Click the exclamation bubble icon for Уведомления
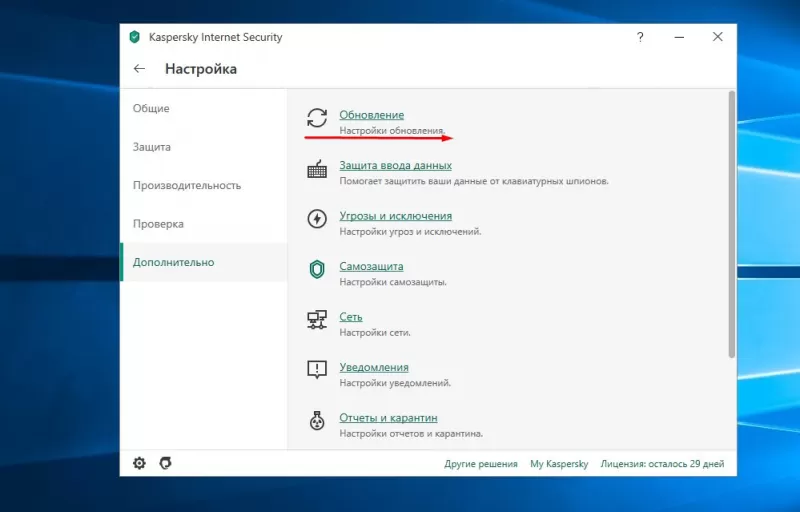 click(317, 370)
